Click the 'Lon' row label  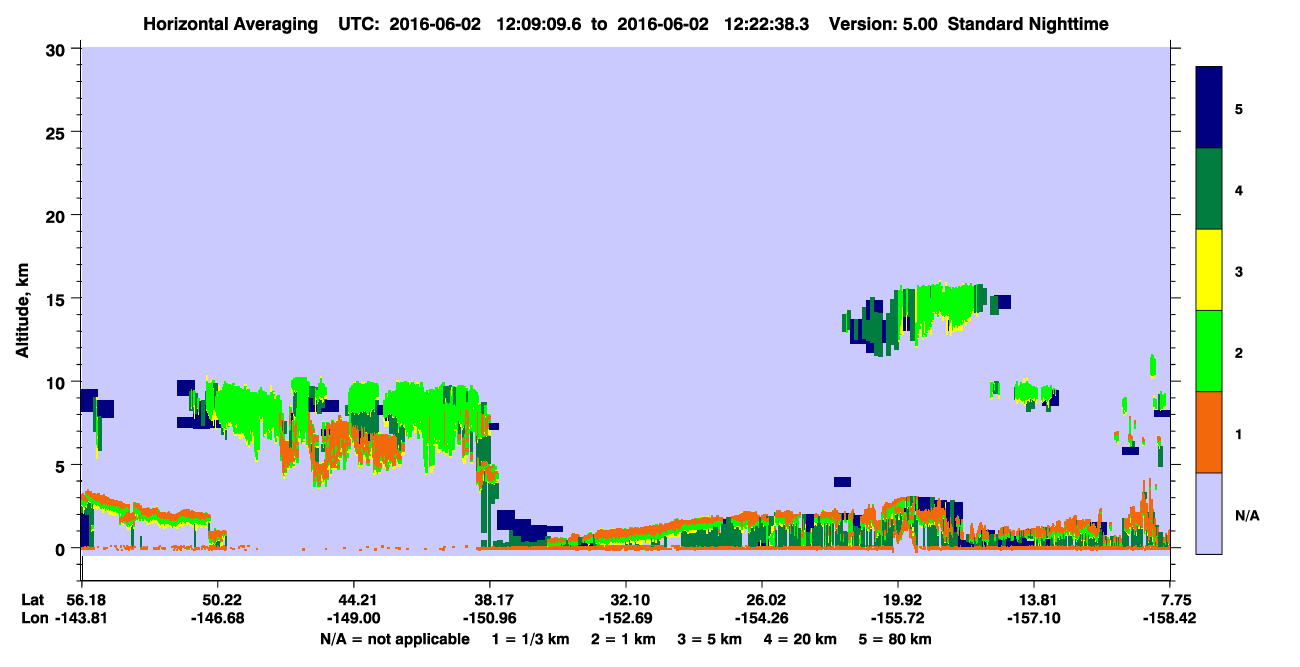[x=33, y=618]
